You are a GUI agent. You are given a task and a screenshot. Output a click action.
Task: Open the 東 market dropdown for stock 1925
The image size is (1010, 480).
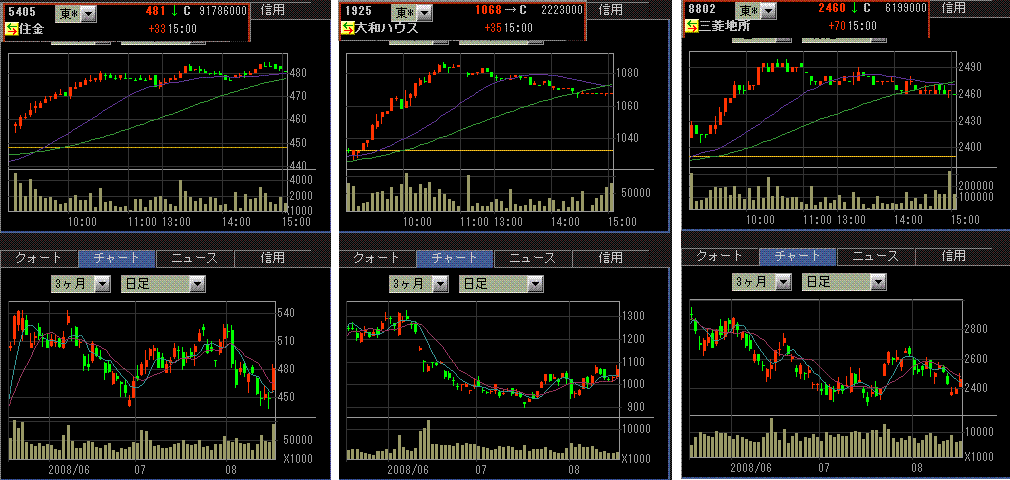425,12
